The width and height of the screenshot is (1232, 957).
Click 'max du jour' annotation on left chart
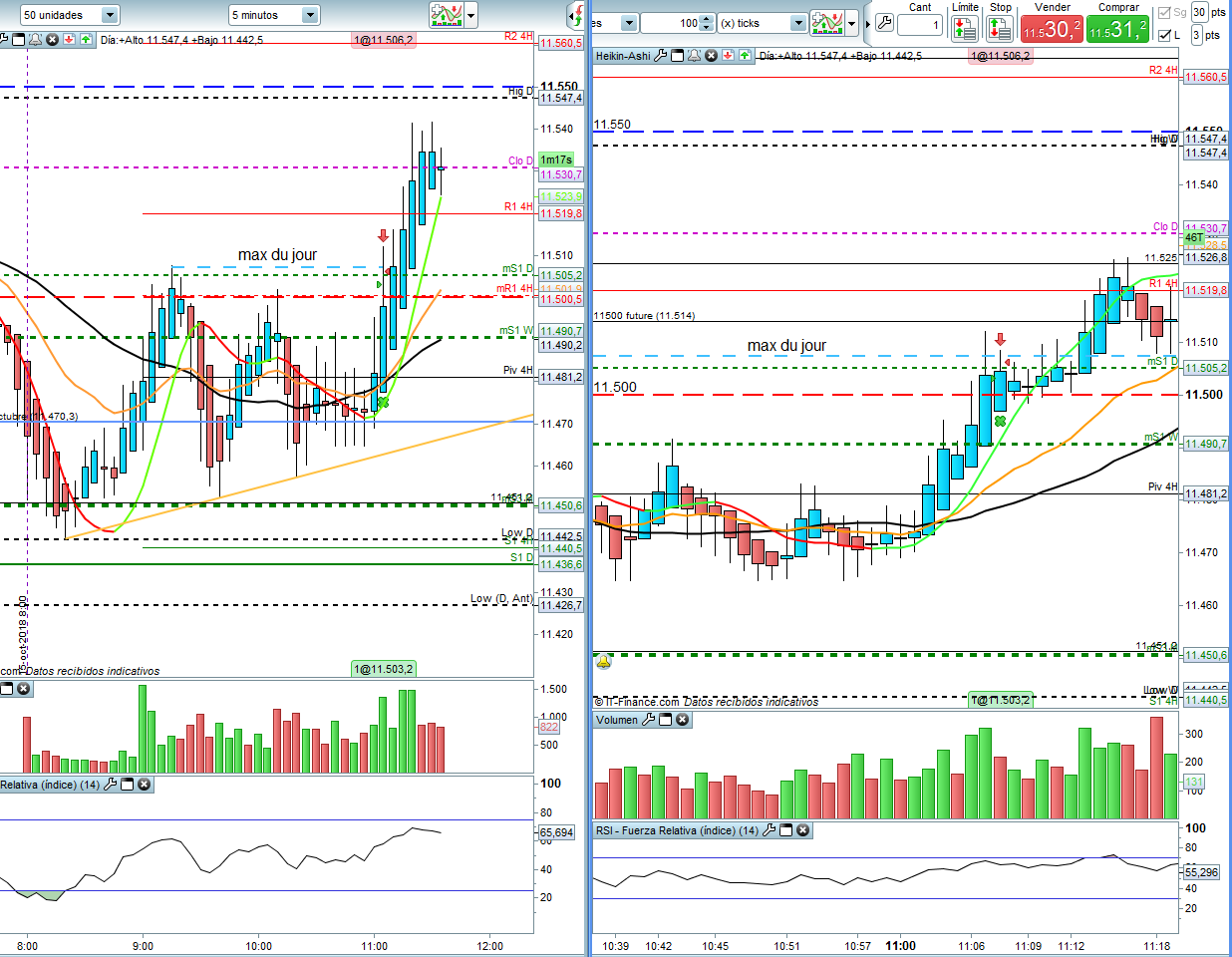tap(277, 255)
